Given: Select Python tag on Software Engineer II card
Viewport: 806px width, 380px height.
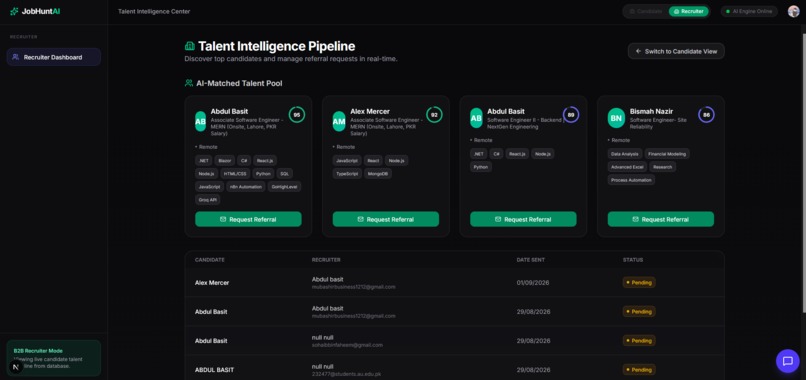Looking at the screenshot, I should (481, 167).
